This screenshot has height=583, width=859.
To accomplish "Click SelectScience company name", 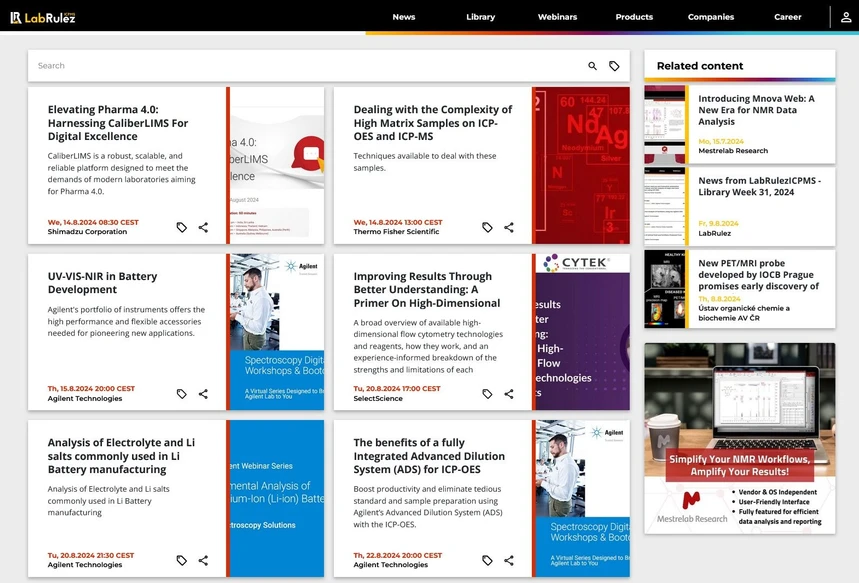I will coord(378,398).
